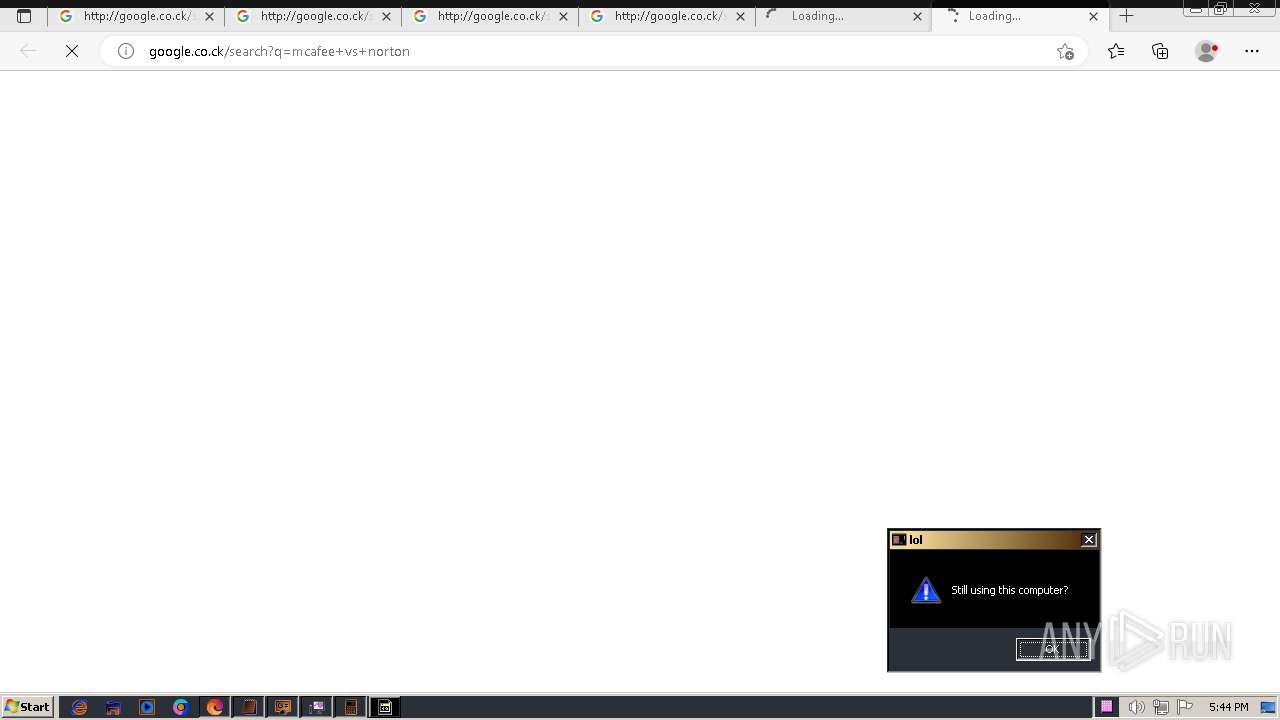Close the active Loading tab
The width and height of the screenshot is (1280, 720).
coord(1093,16)
